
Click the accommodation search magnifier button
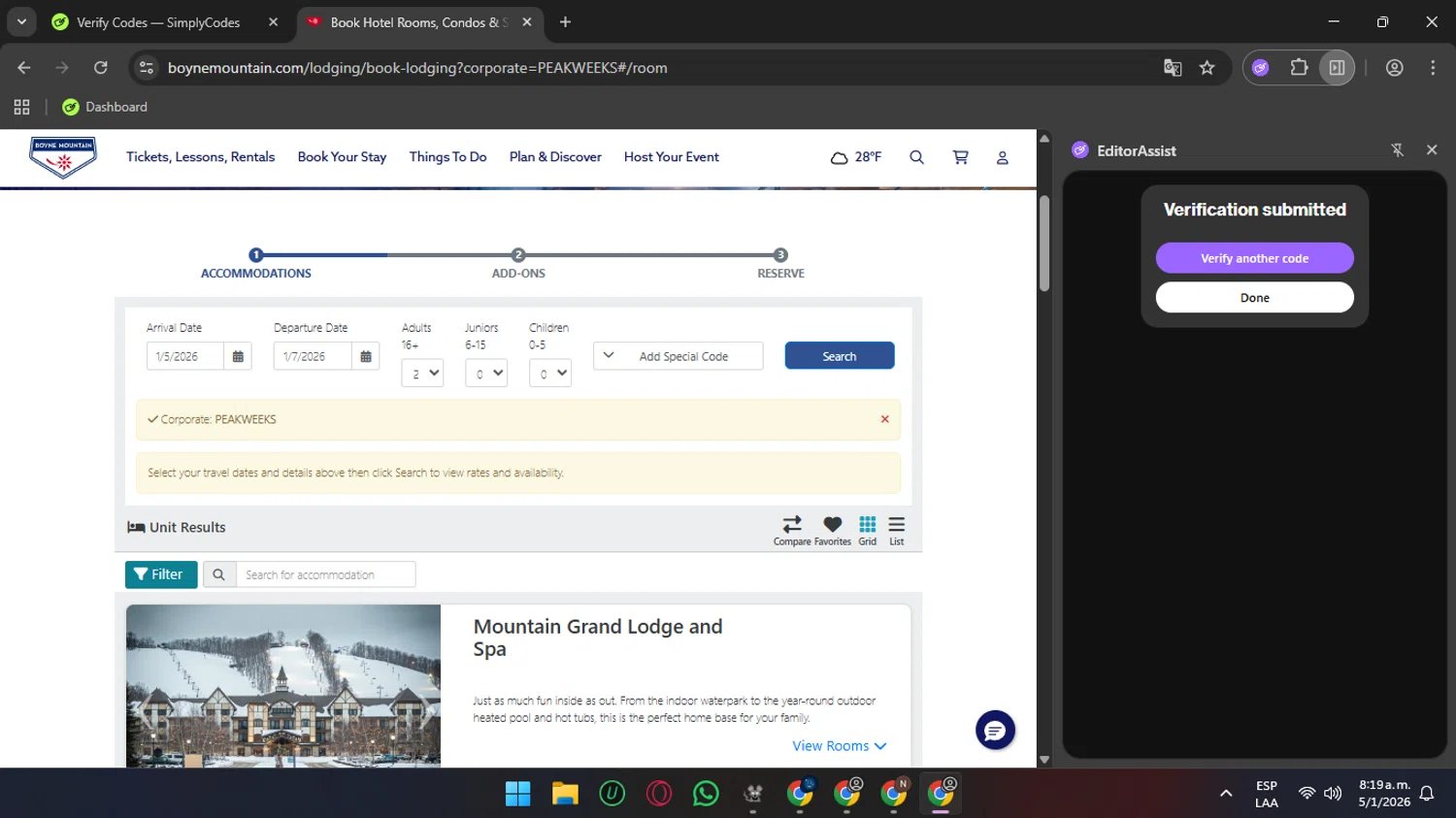[219, 574]
